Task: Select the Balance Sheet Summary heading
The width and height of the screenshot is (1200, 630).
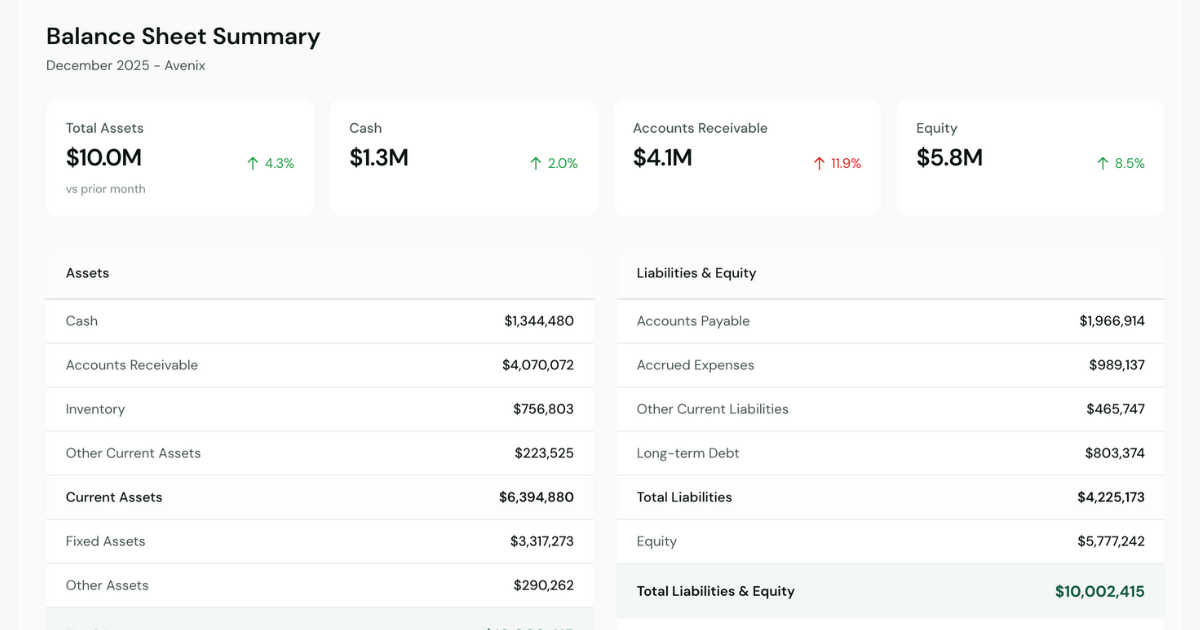Action: click(x=183, y=36)
